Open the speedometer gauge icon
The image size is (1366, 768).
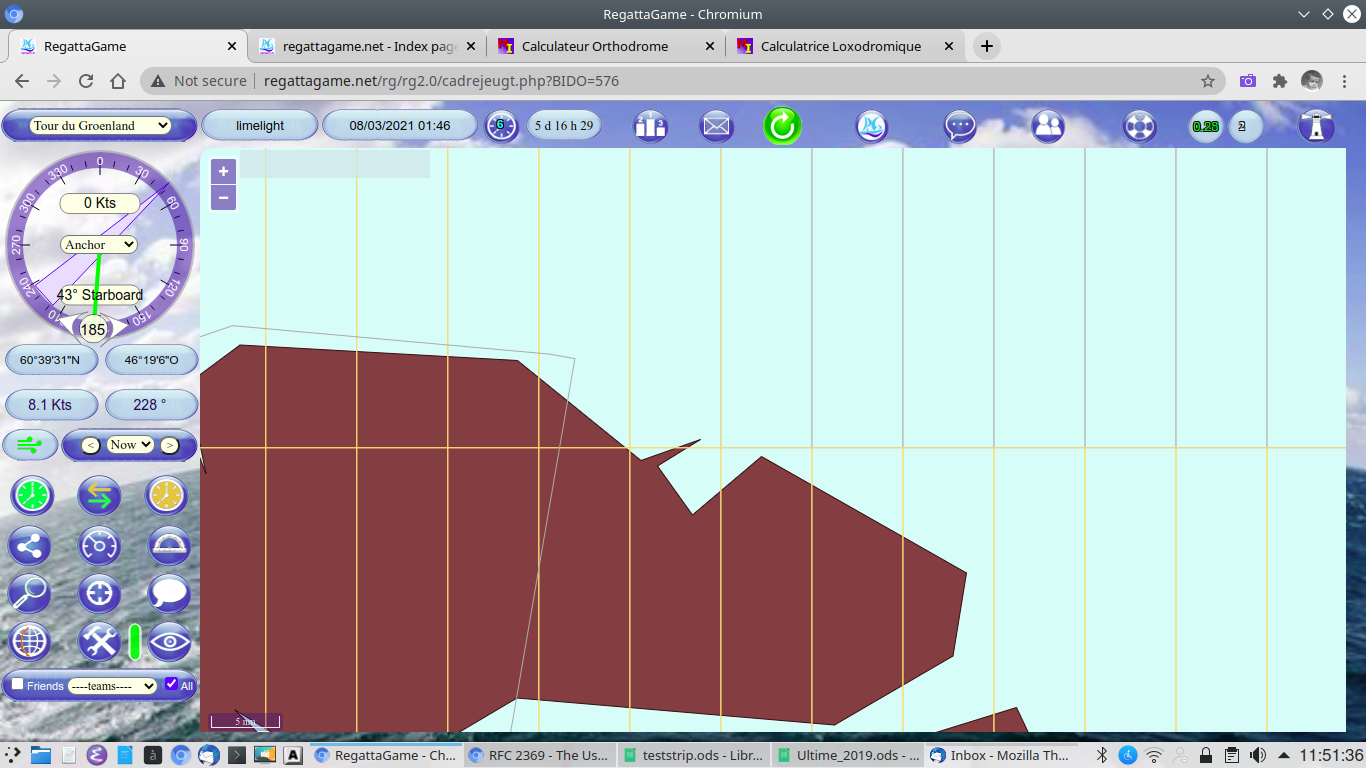(x=99, y=546)
